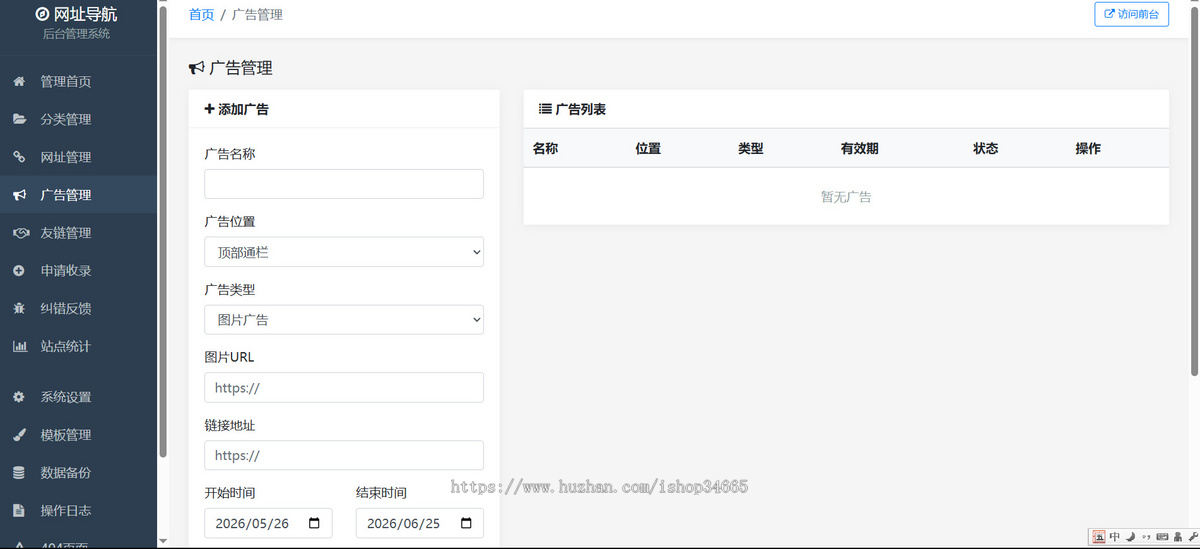Open calendar picker for 开始时间 date

pos(314,523)
